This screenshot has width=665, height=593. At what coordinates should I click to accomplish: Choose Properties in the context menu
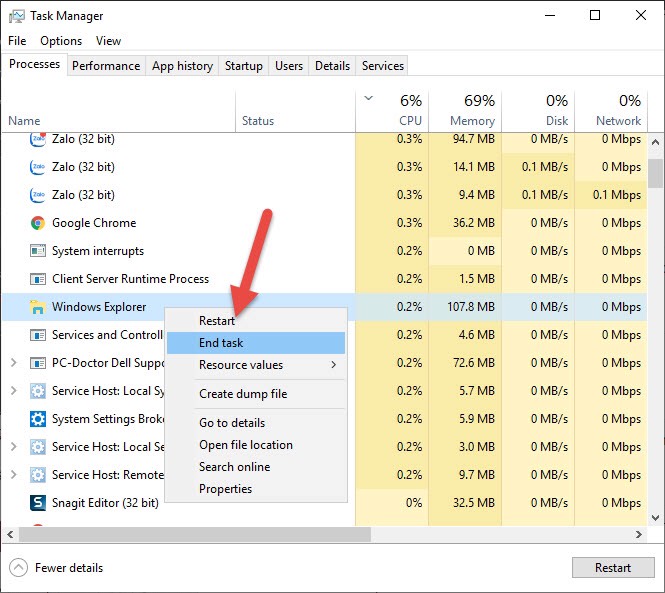[256, 489]
